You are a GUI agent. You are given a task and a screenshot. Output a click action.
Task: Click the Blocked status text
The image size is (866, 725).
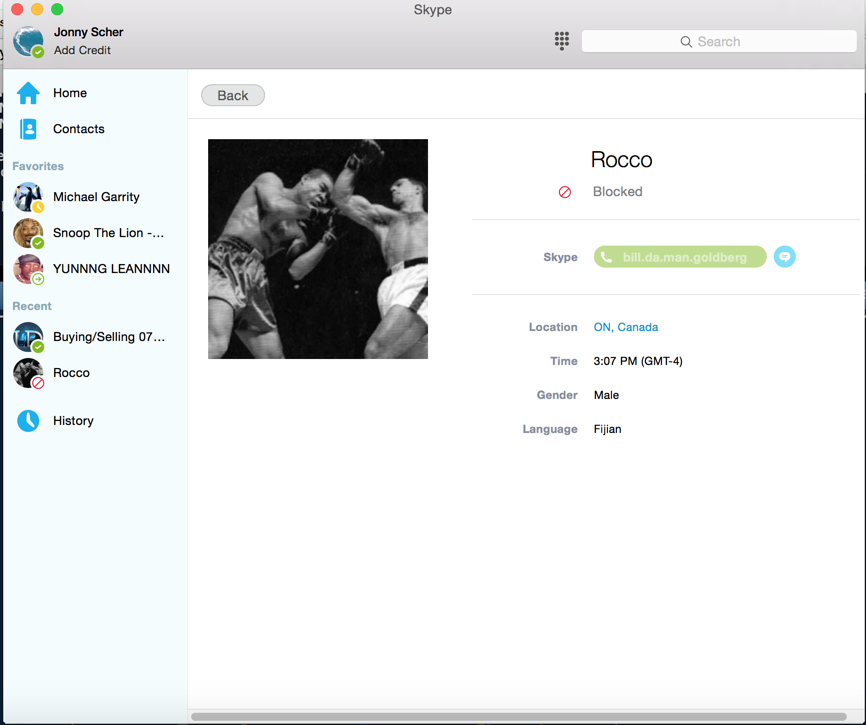(x=617, y=192)
